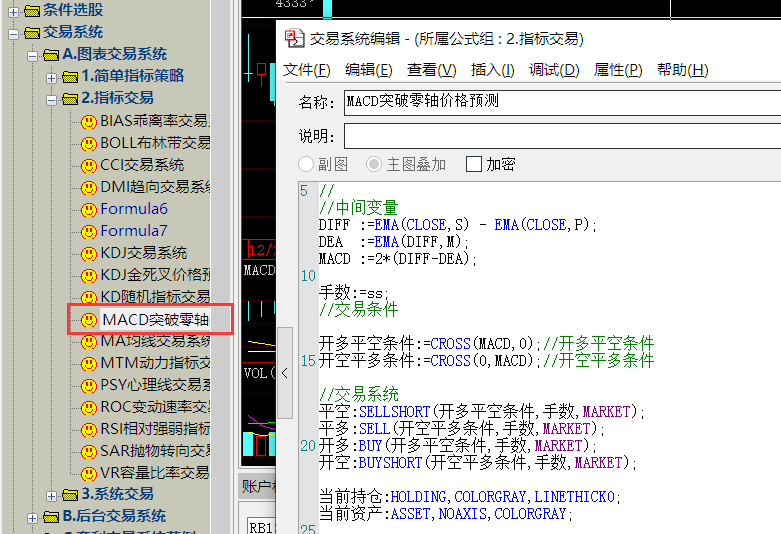Click the 平空:SELLSHORT code line
Viewport: 781px width, 534px height.
[x=481, y=411]
